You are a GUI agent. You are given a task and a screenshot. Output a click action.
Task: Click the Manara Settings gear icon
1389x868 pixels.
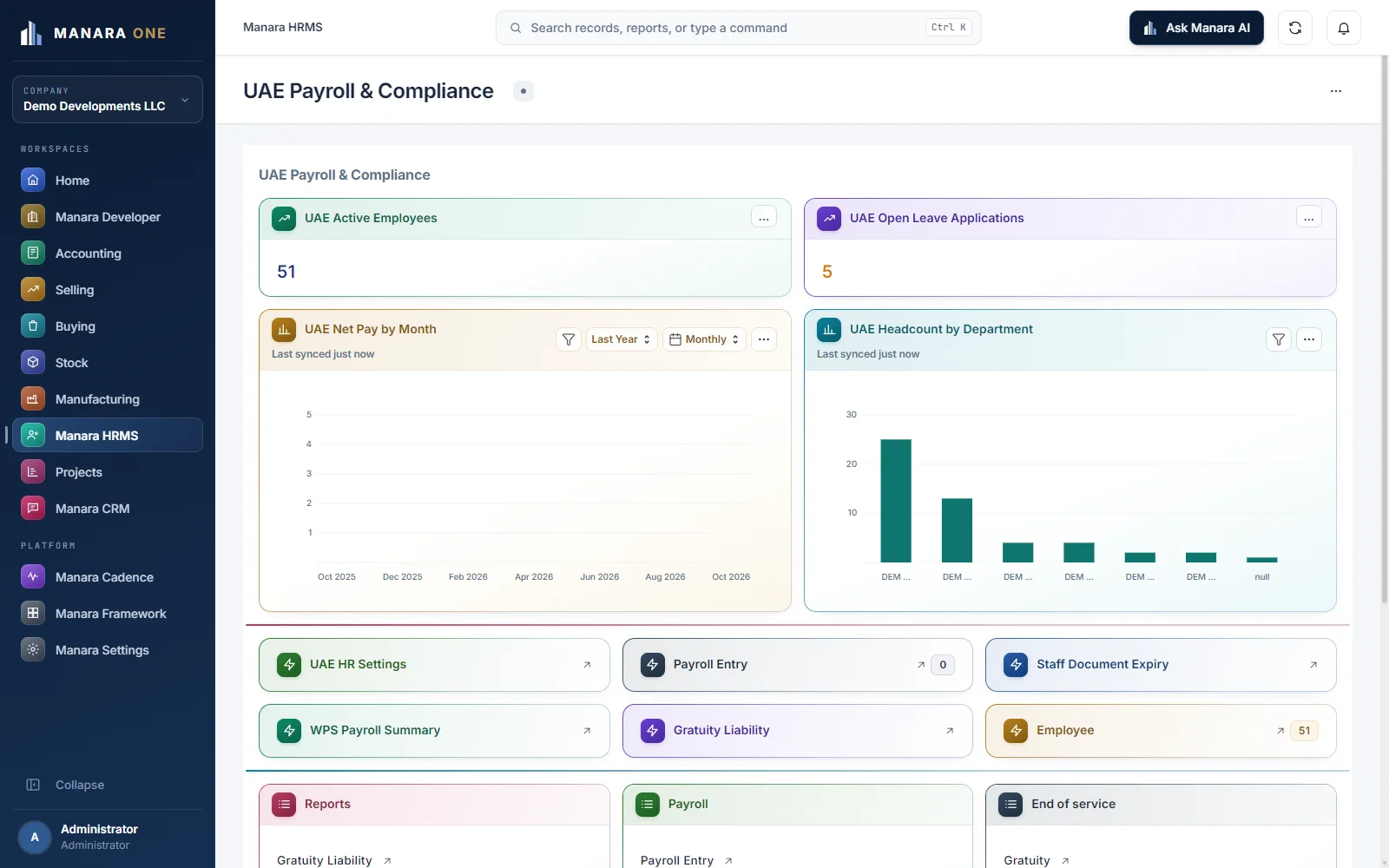pyautogui.click(x=33, y=650)
